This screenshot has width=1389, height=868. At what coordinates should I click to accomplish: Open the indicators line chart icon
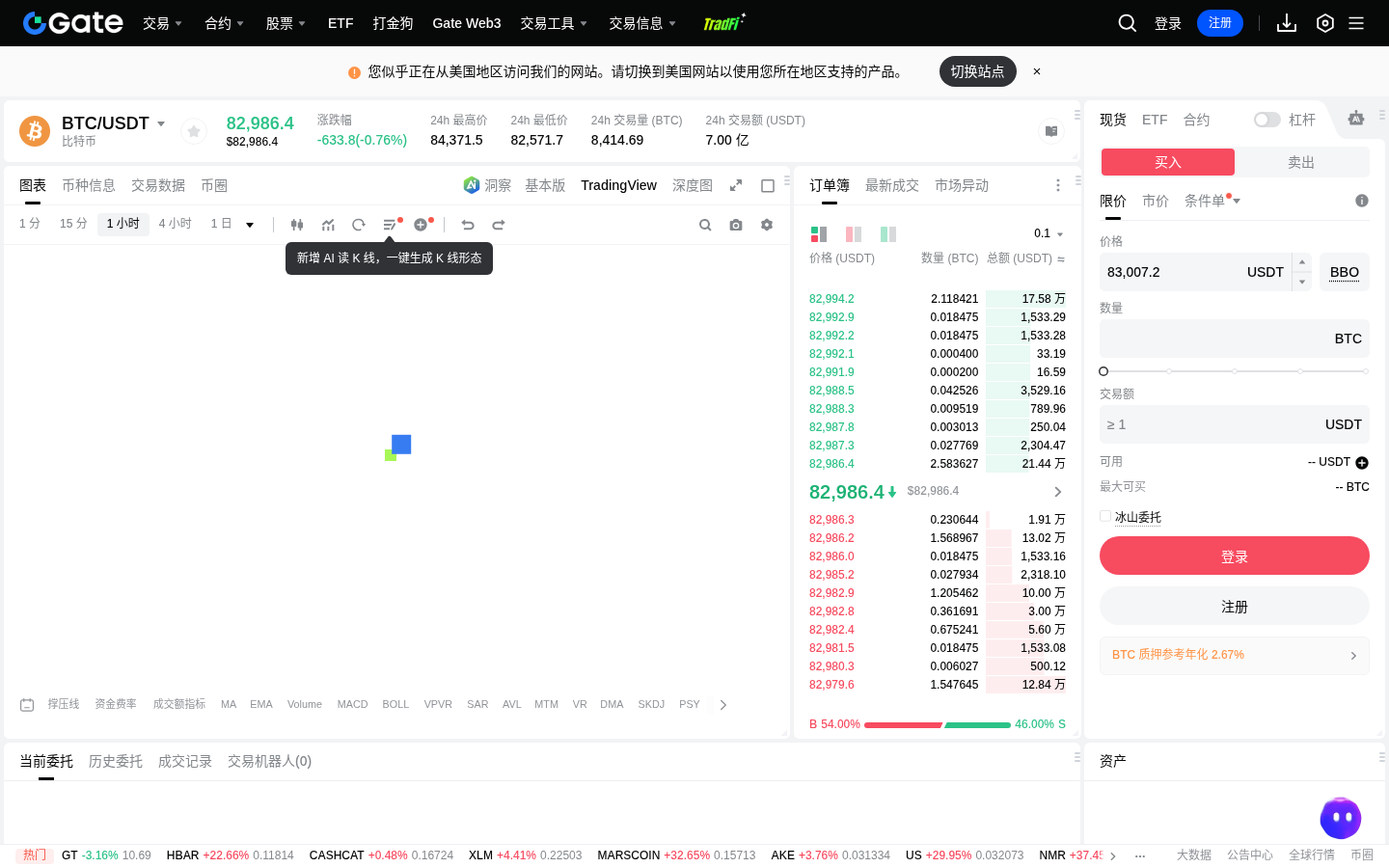(x=328, y=225)
